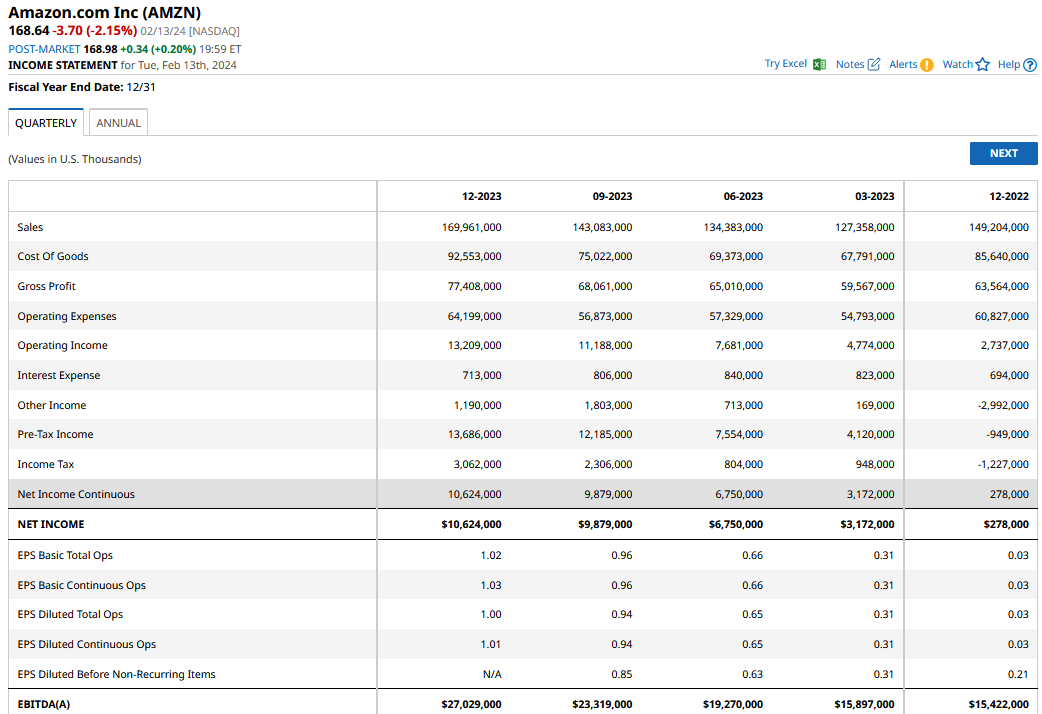1042x714 pixels.
Task: Open the Try Excel link
Action: point(785,64)
